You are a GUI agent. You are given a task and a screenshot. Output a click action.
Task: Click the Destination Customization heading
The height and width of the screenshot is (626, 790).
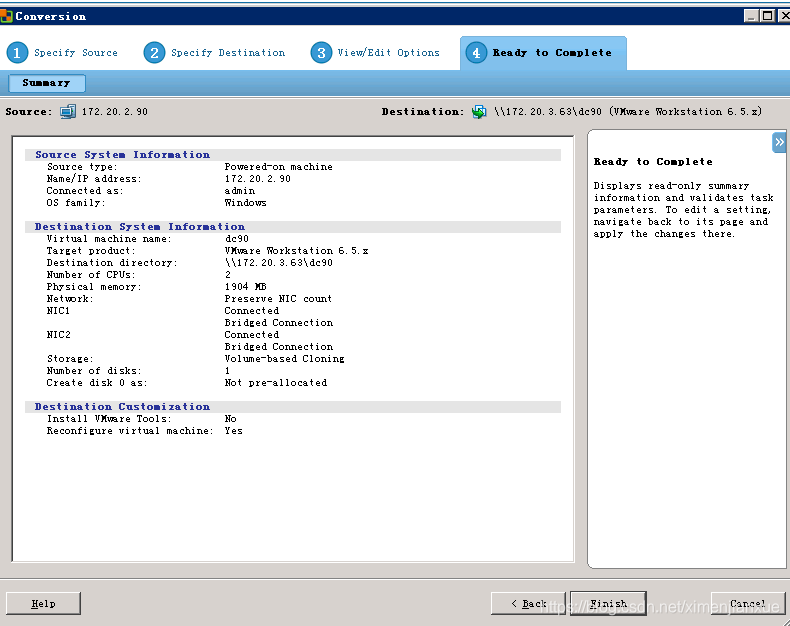click(x=122, y=407)
